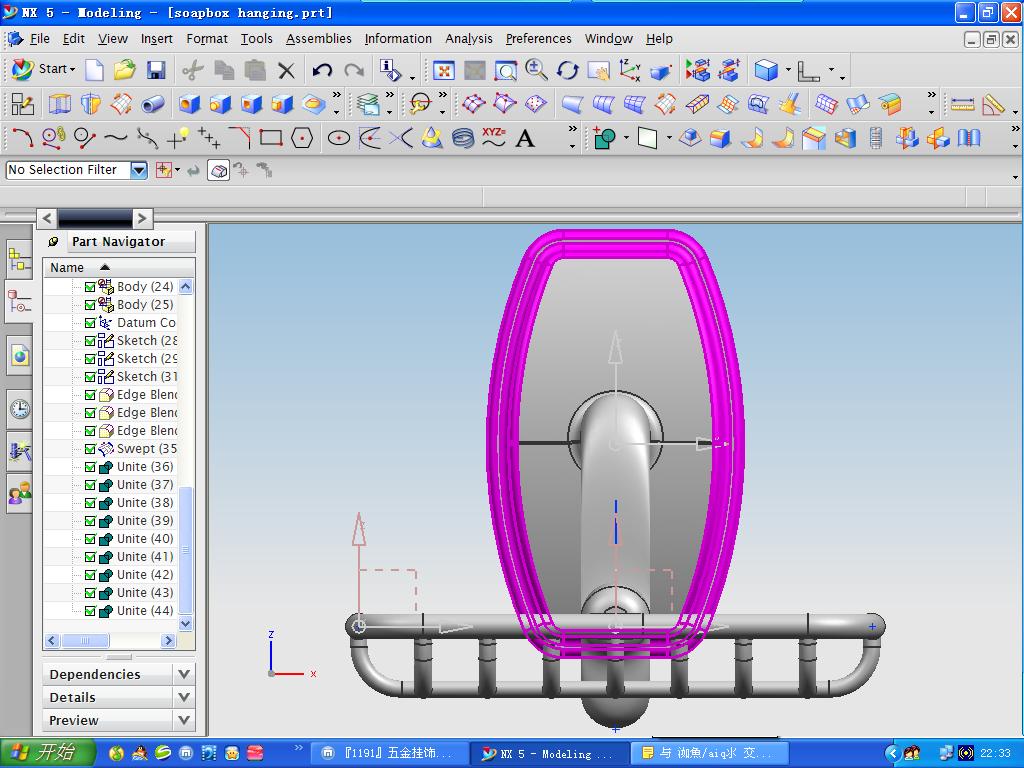This screenshot has height=768, width=1024.
Task: Open the No Selection Filter dropdown
Action: (138, 170)
